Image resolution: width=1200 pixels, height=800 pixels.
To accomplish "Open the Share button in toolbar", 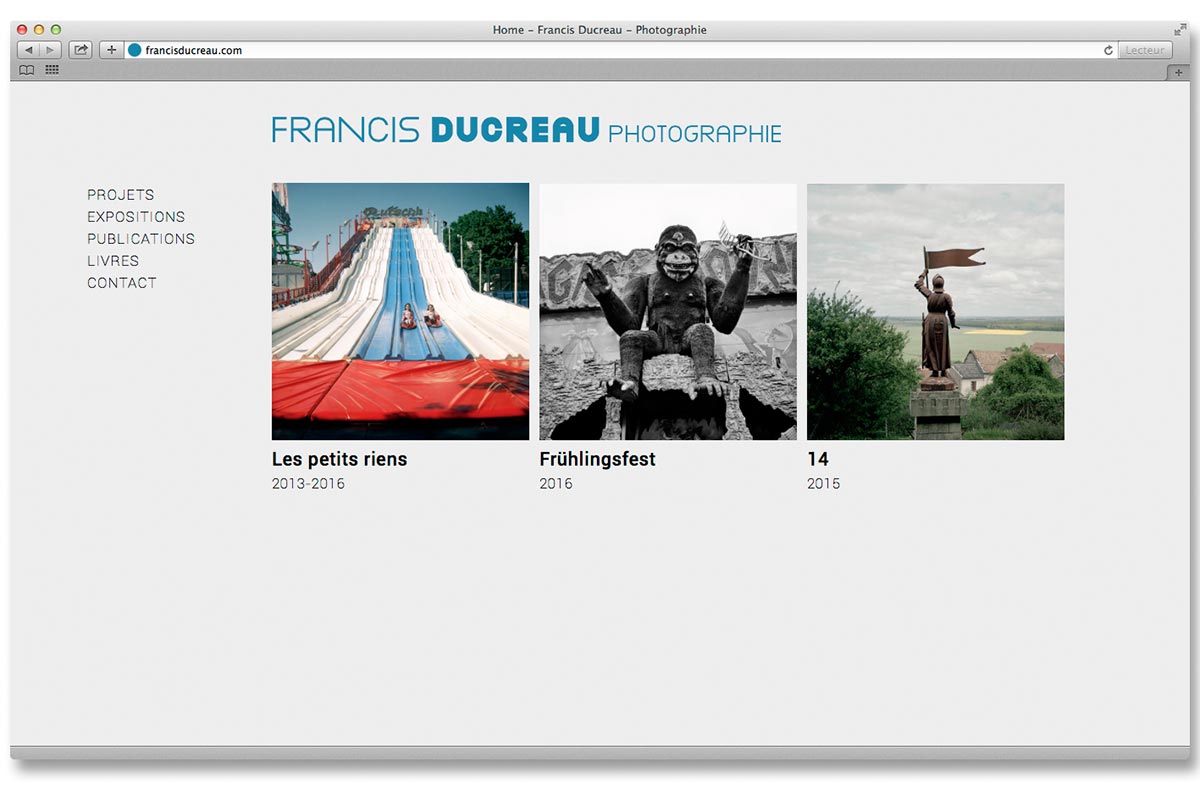I will 80,50.
